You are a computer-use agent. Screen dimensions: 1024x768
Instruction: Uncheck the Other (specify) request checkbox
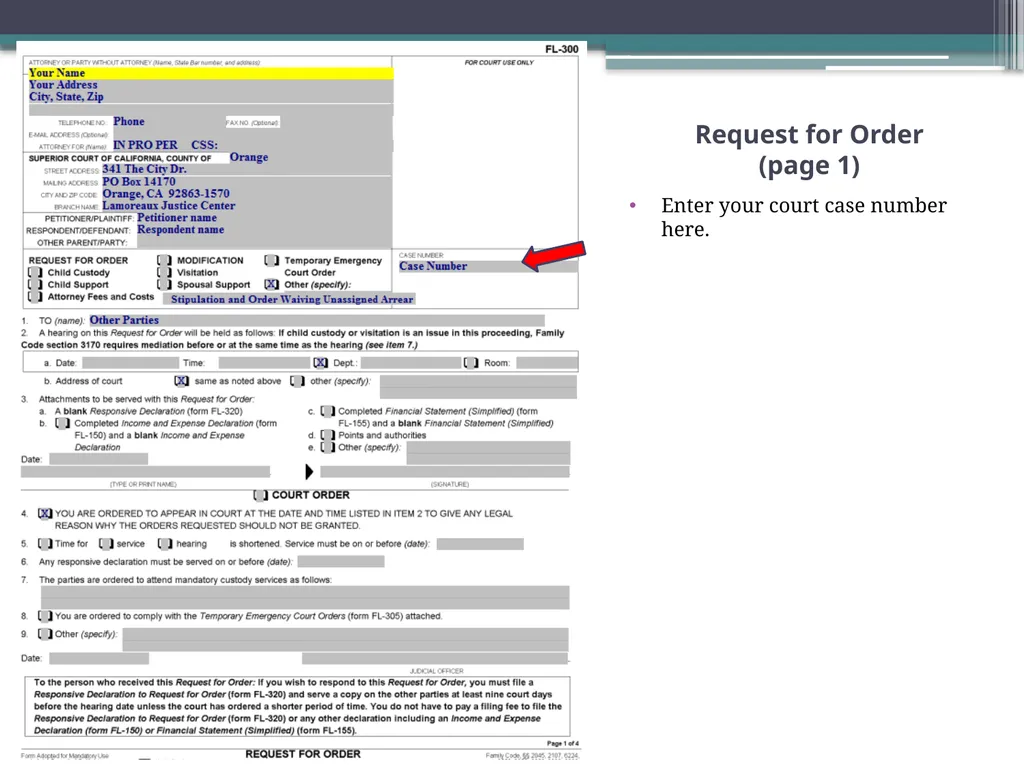point(271,285)
